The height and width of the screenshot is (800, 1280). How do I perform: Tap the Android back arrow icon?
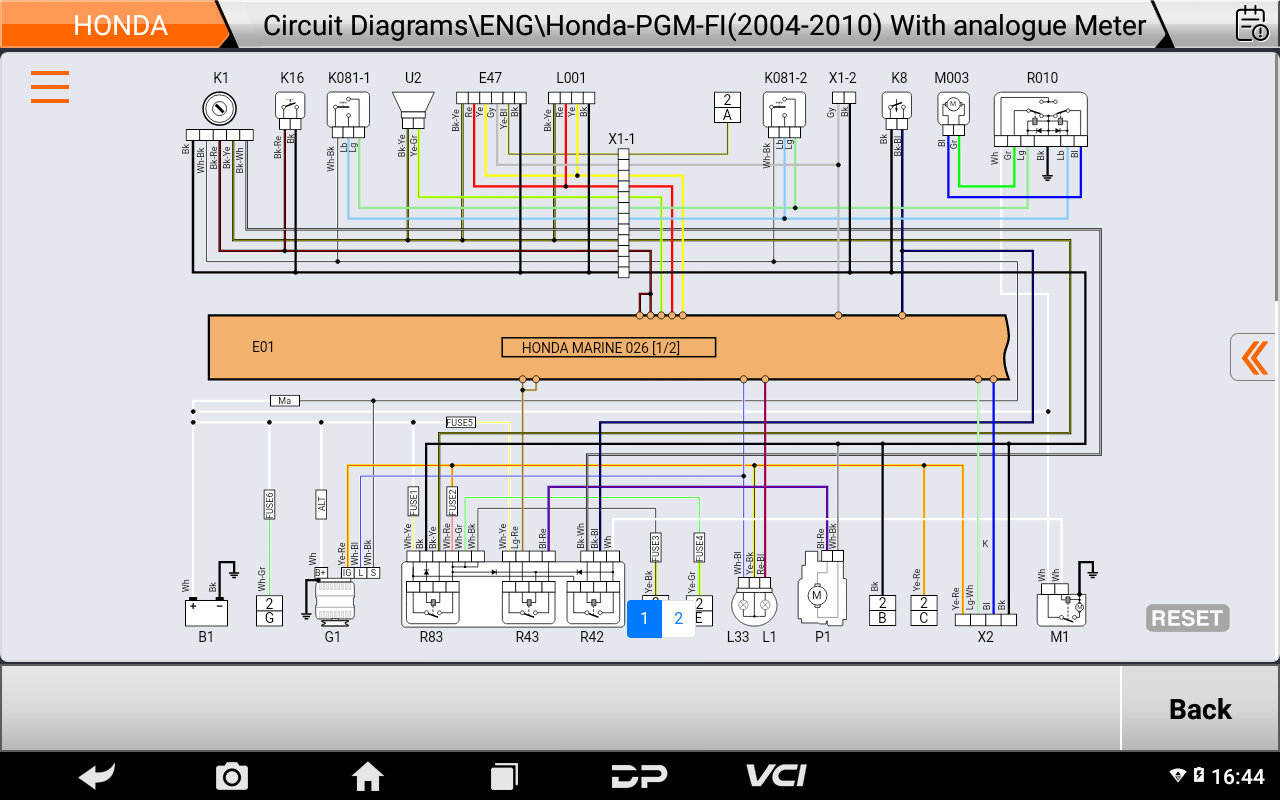(x=97, y=775)
